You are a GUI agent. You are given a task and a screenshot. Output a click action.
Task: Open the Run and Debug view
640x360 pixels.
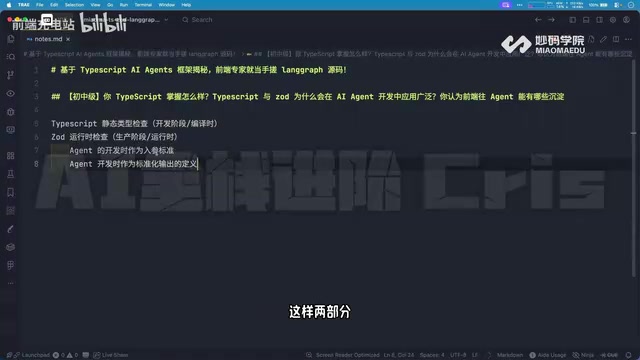point(11,111)
